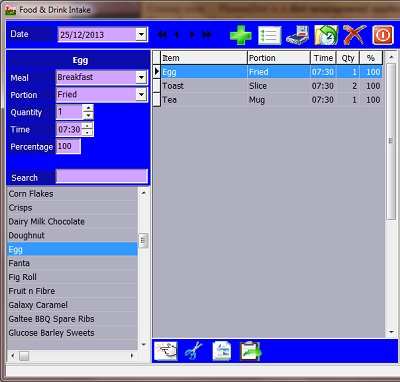
Task: Jump to the last date record
Action: coord(206,35)
